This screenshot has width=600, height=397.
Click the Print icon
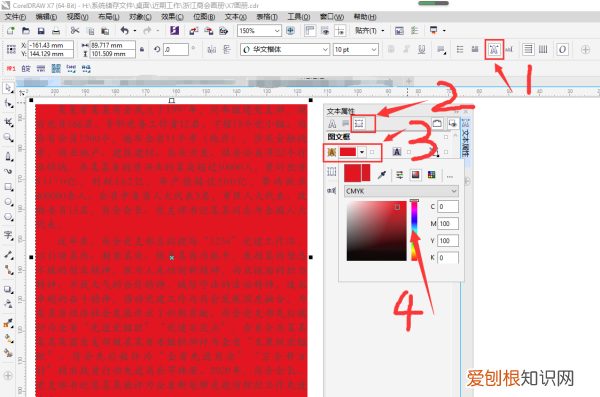point(56,31)
